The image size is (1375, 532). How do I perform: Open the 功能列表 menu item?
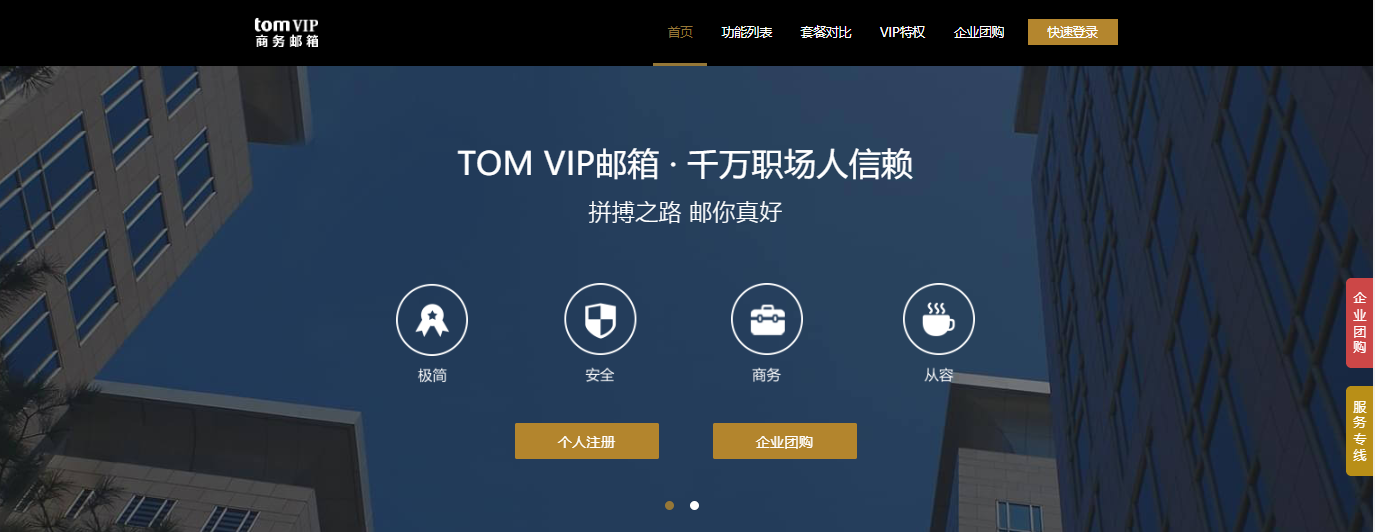[747, 32]
